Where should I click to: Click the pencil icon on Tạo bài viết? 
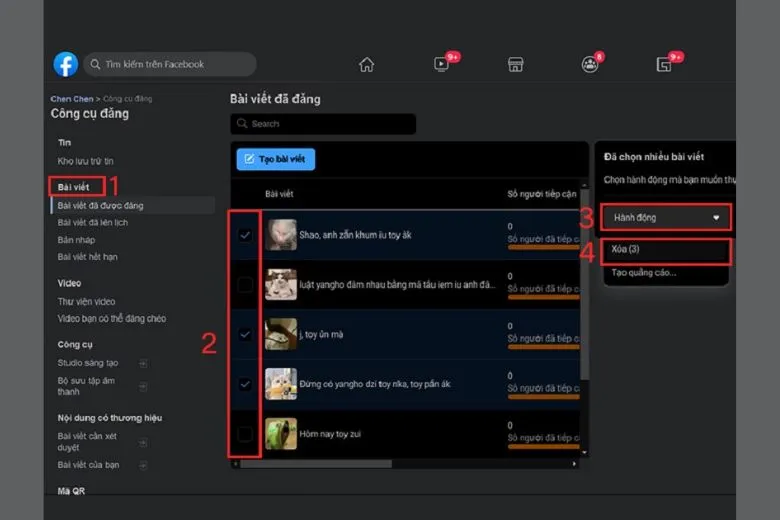tap(249, 159)
